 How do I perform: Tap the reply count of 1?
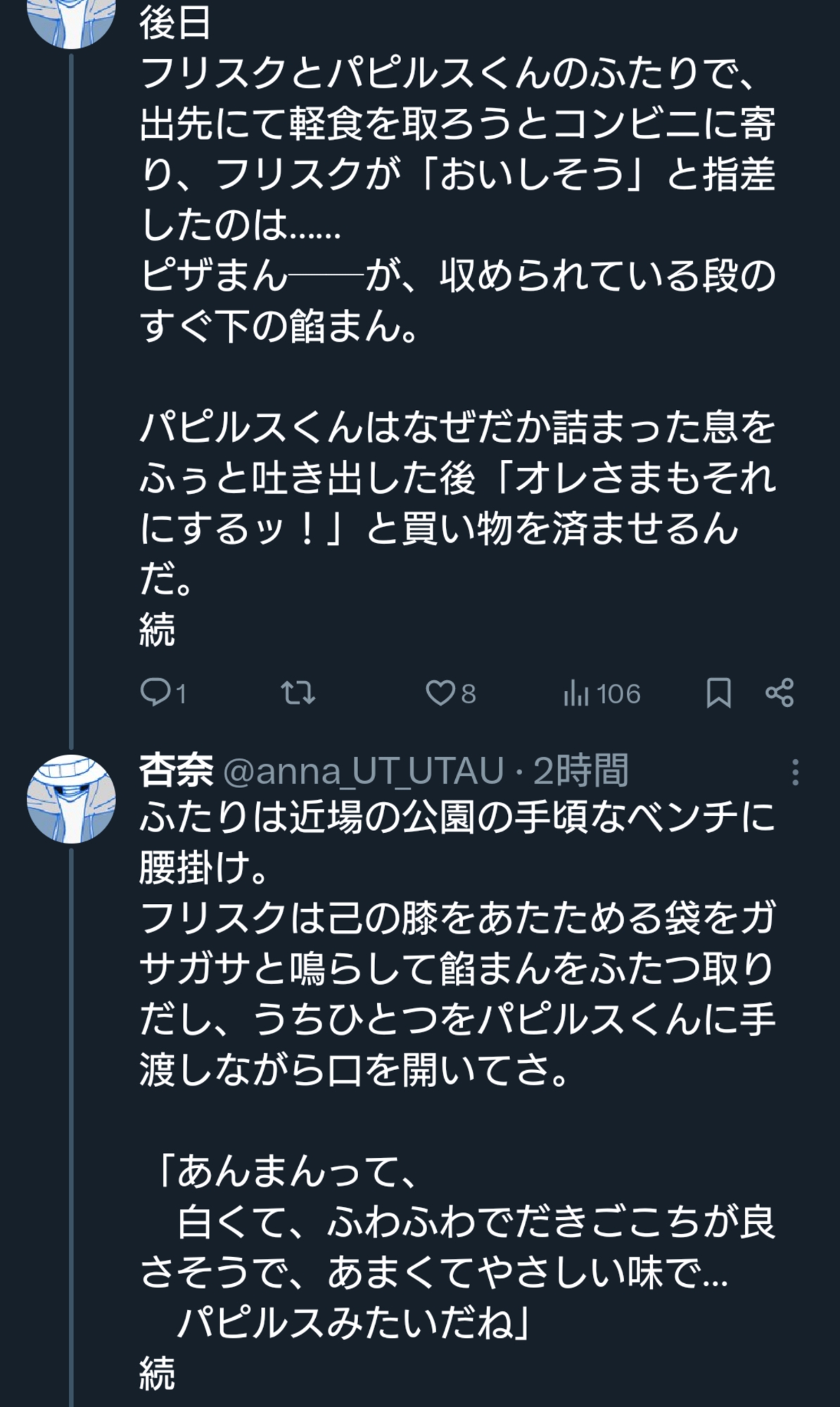click(x=181, y=694)
